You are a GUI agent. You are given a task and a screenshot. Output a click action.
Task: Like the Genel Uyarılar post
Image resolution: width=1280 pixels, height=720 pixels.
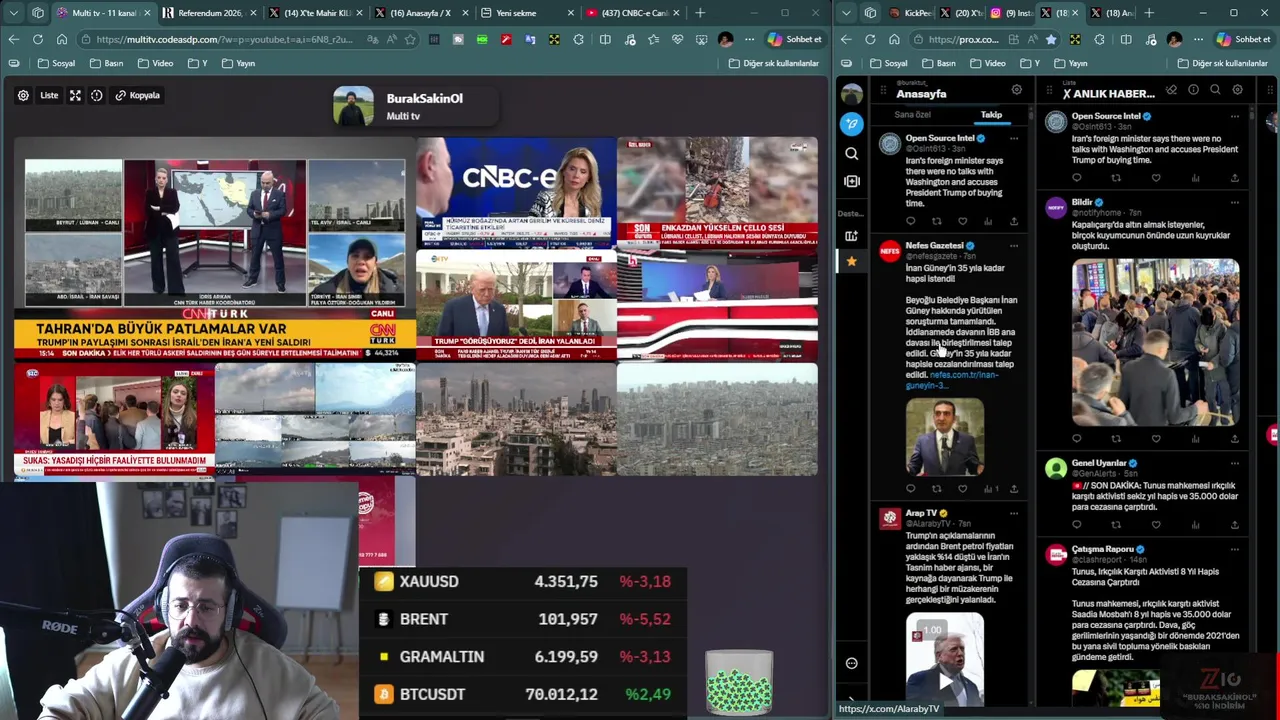(1155, 524)
